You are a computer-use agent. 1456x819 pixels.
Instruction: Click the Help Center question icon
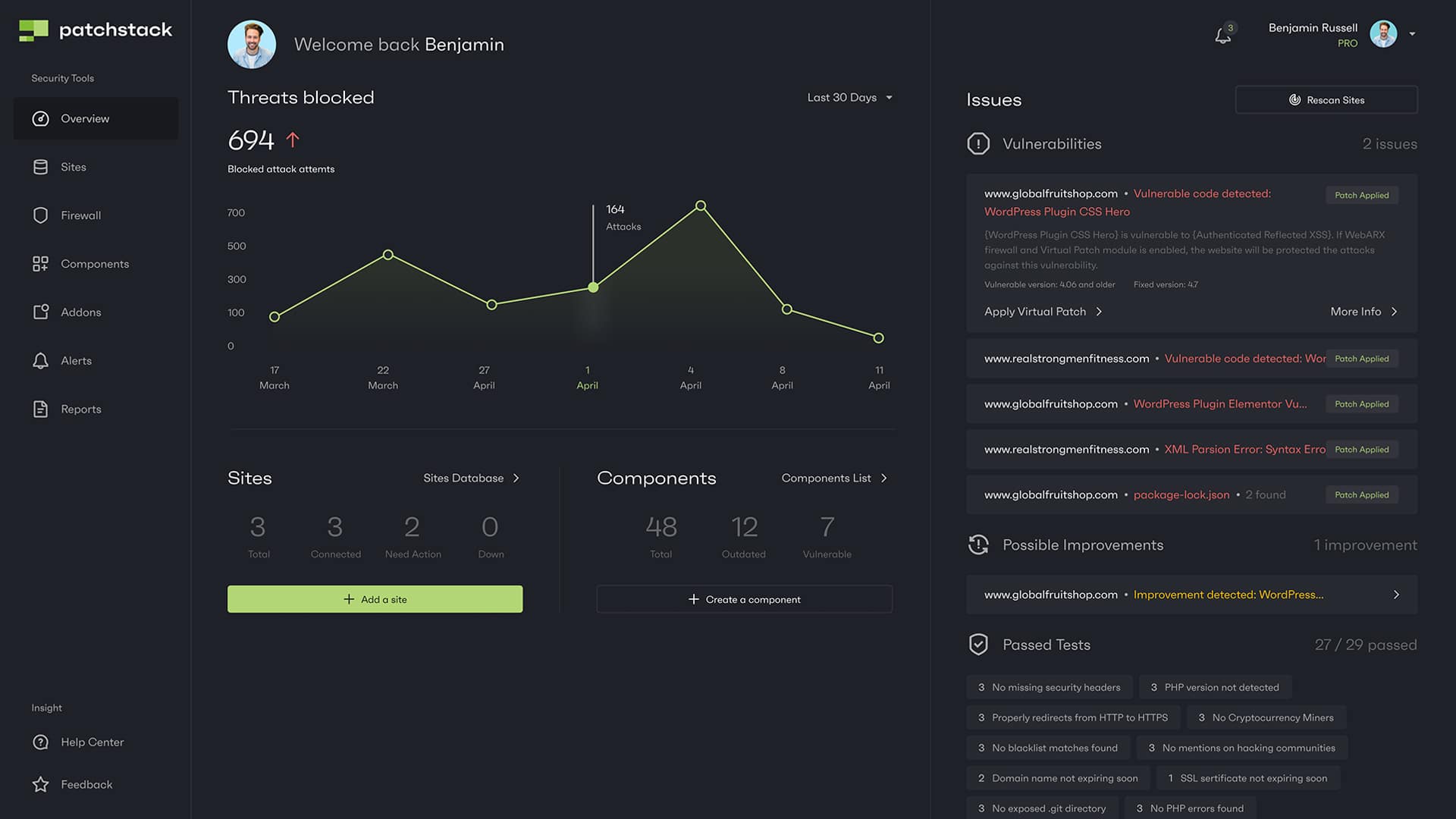coord(41,742)
